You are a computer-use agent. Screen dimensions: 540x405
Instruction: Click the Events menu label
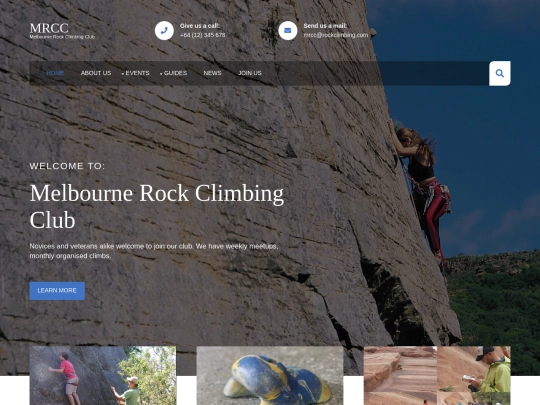(x=137, y=73)
